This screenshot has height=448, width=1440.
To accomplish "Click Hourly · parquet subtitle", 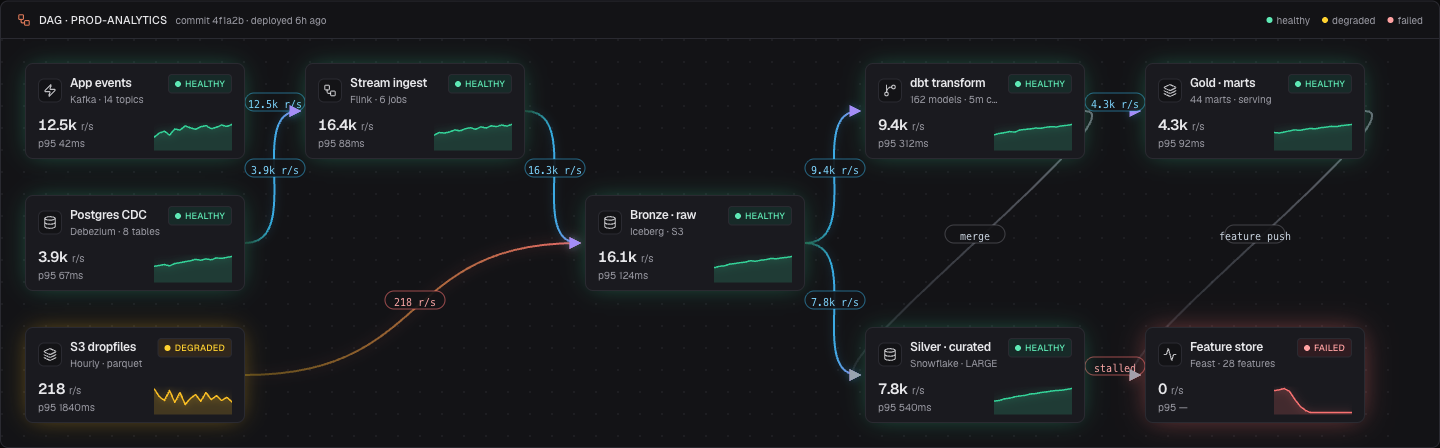I will [x=104, y=362].
